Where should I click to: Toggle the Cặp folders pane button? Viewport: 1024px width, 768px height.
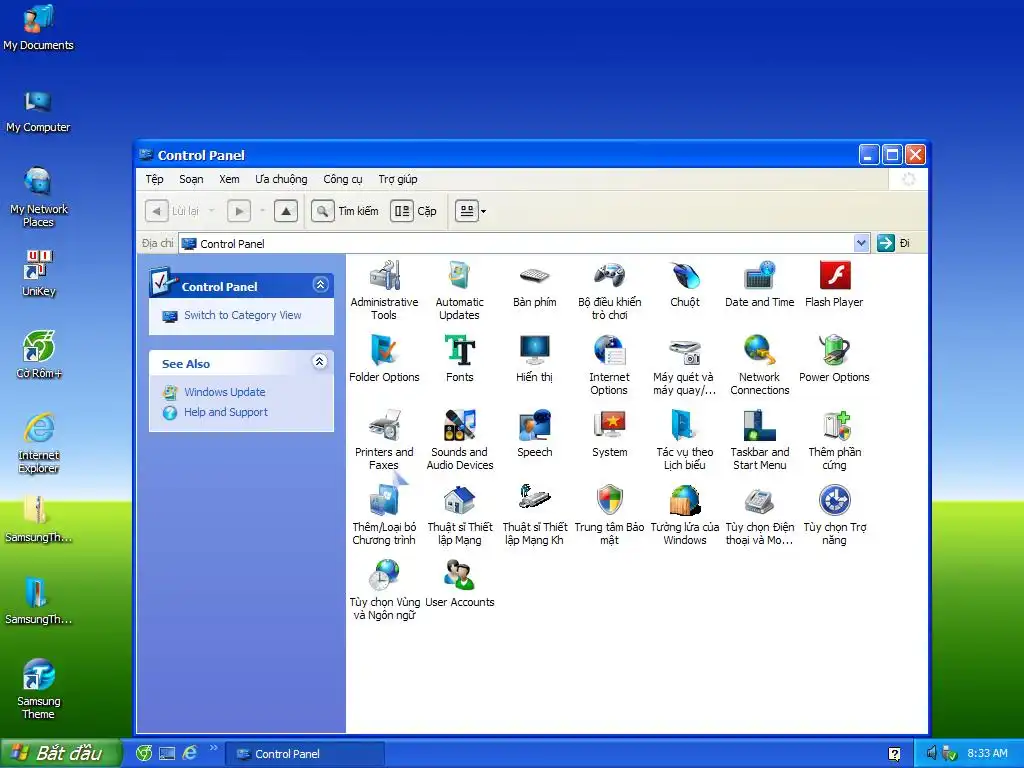(x=413, y=211)
